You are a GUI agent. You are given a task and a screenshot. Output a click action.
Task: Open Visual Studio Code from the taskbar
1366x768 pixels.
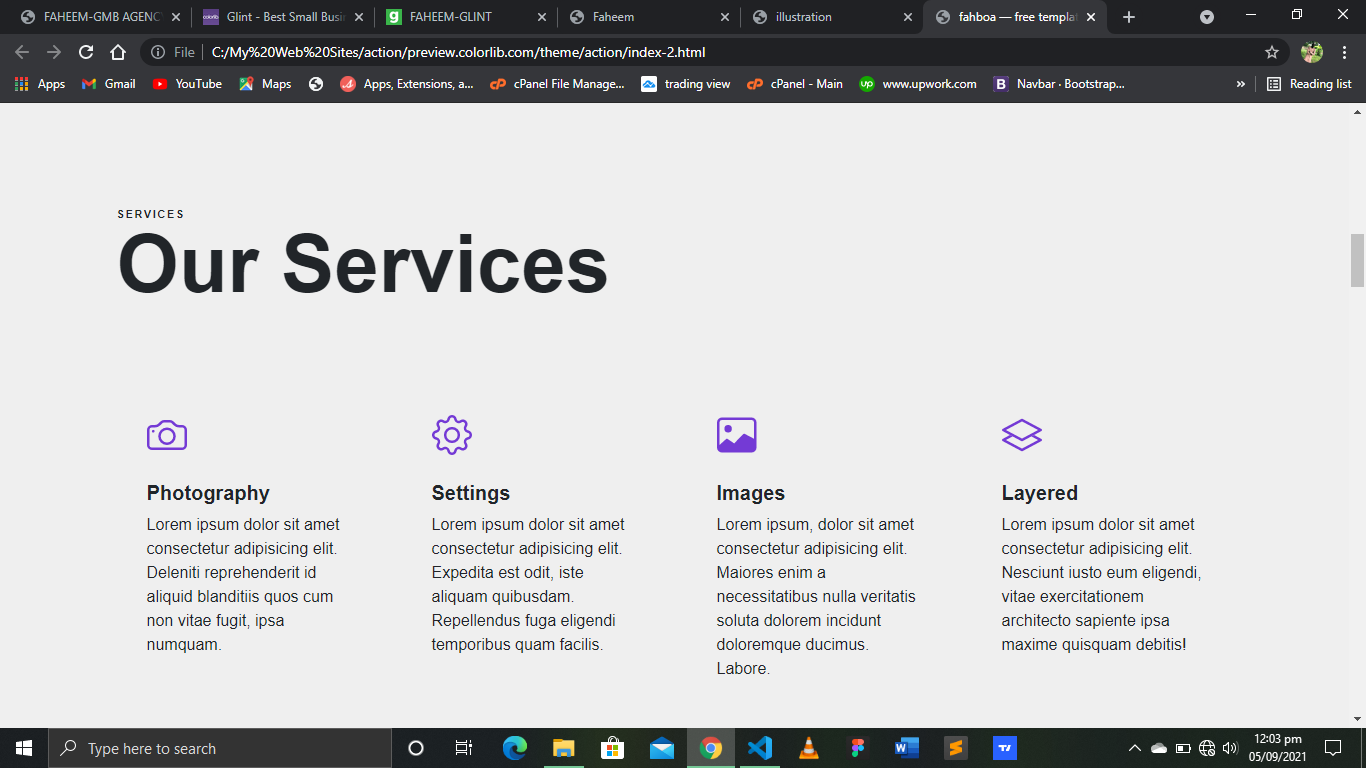[x=760, y=748]
